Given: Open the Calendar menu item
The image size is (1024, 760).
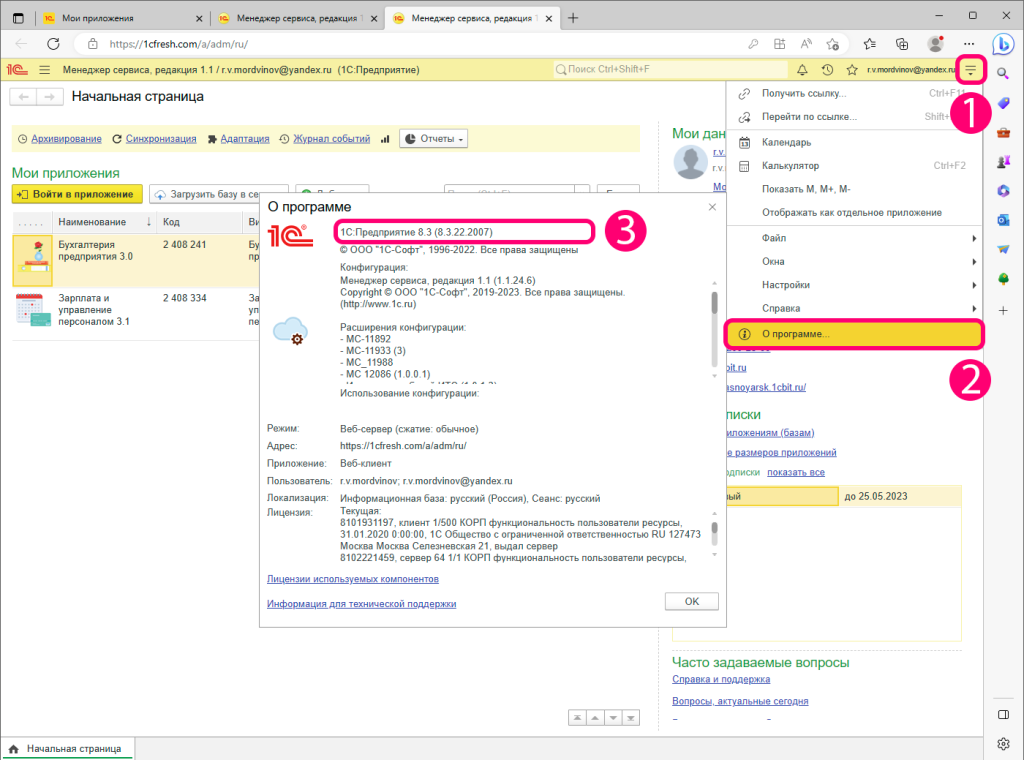Looking at the screenshot, I should (786, 142).
